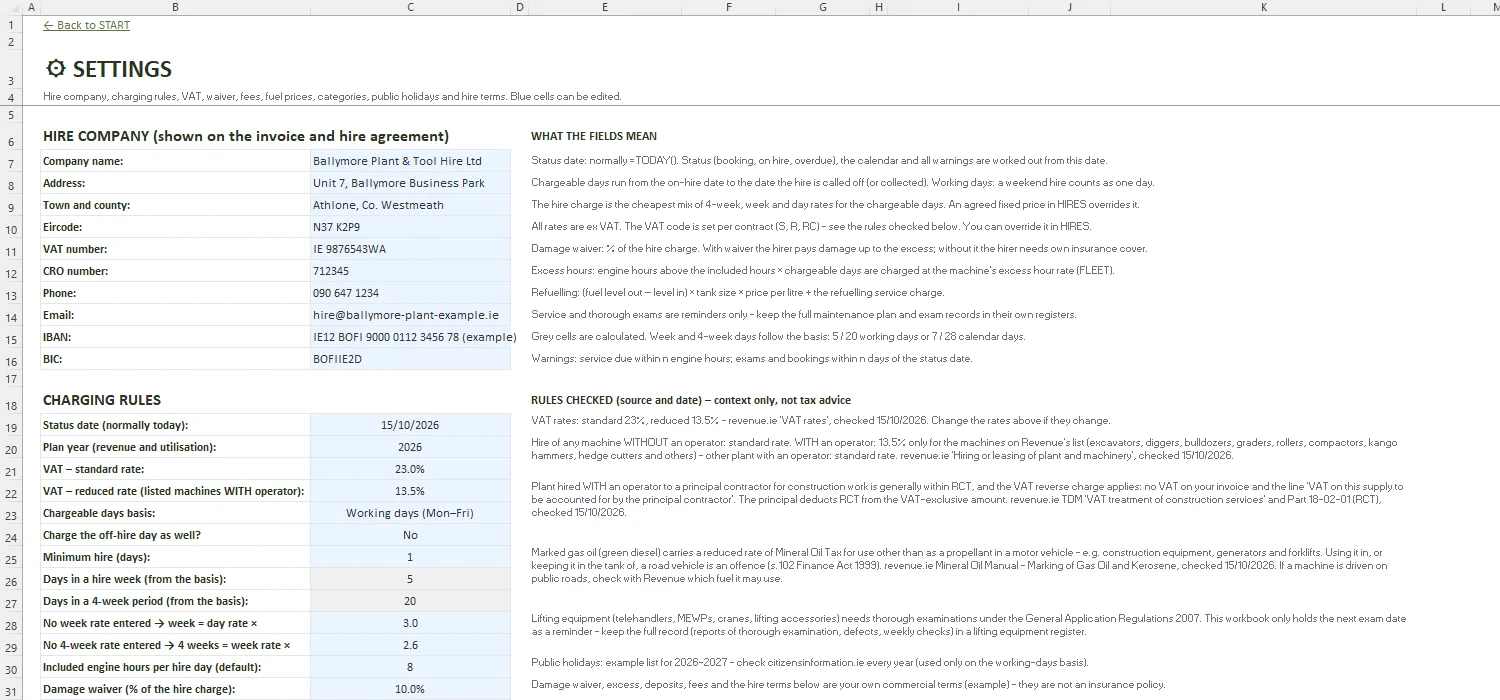Click the Refuelling formula explanation line
Image resolution: width=1500 pixels, height=700 pixels.
coord(737,293)
